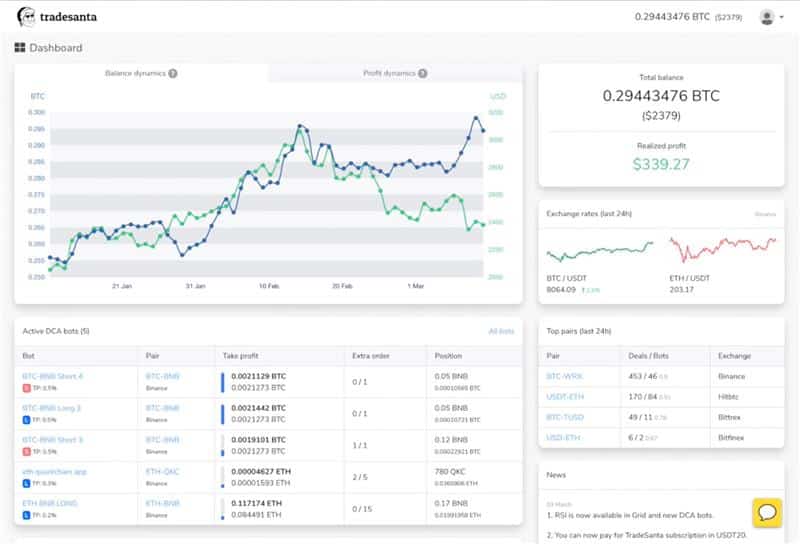
Task: Click the Total balance ($2379) amount
Action: coord(661,116)
